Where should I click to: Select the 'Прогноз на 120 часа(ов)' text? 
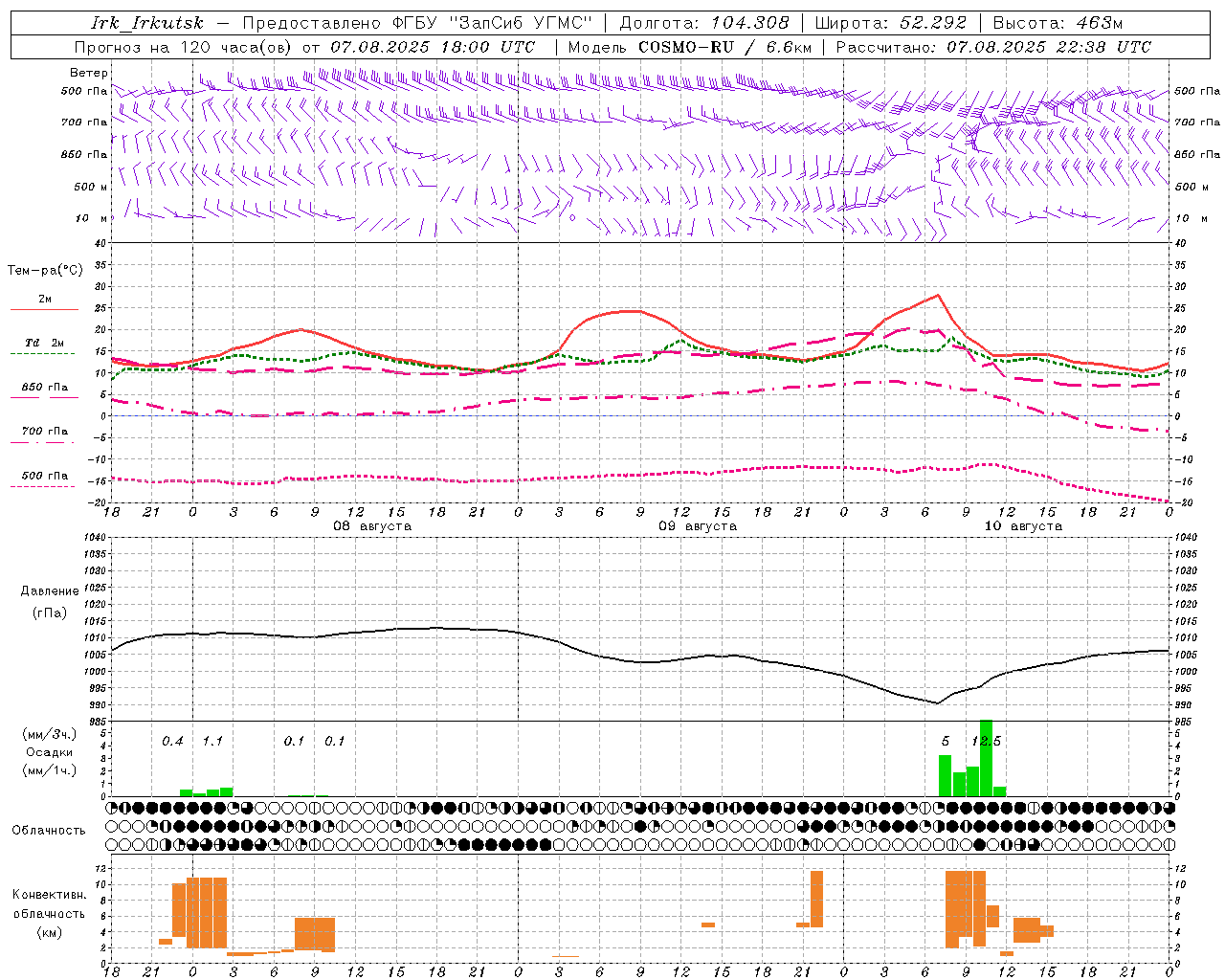[x=184, y=47]
